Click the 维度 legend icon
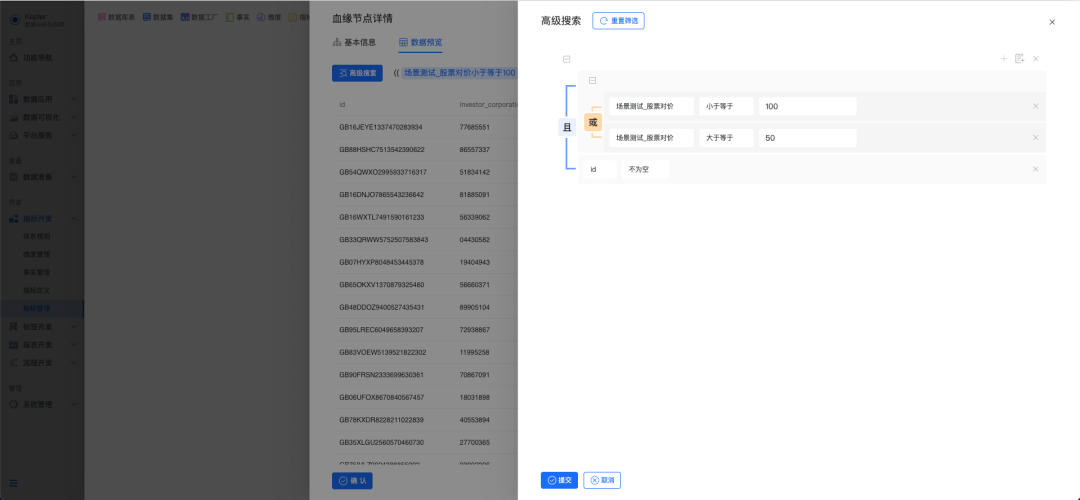This screenshot has height=500, width=1080. tap(261, 17)
